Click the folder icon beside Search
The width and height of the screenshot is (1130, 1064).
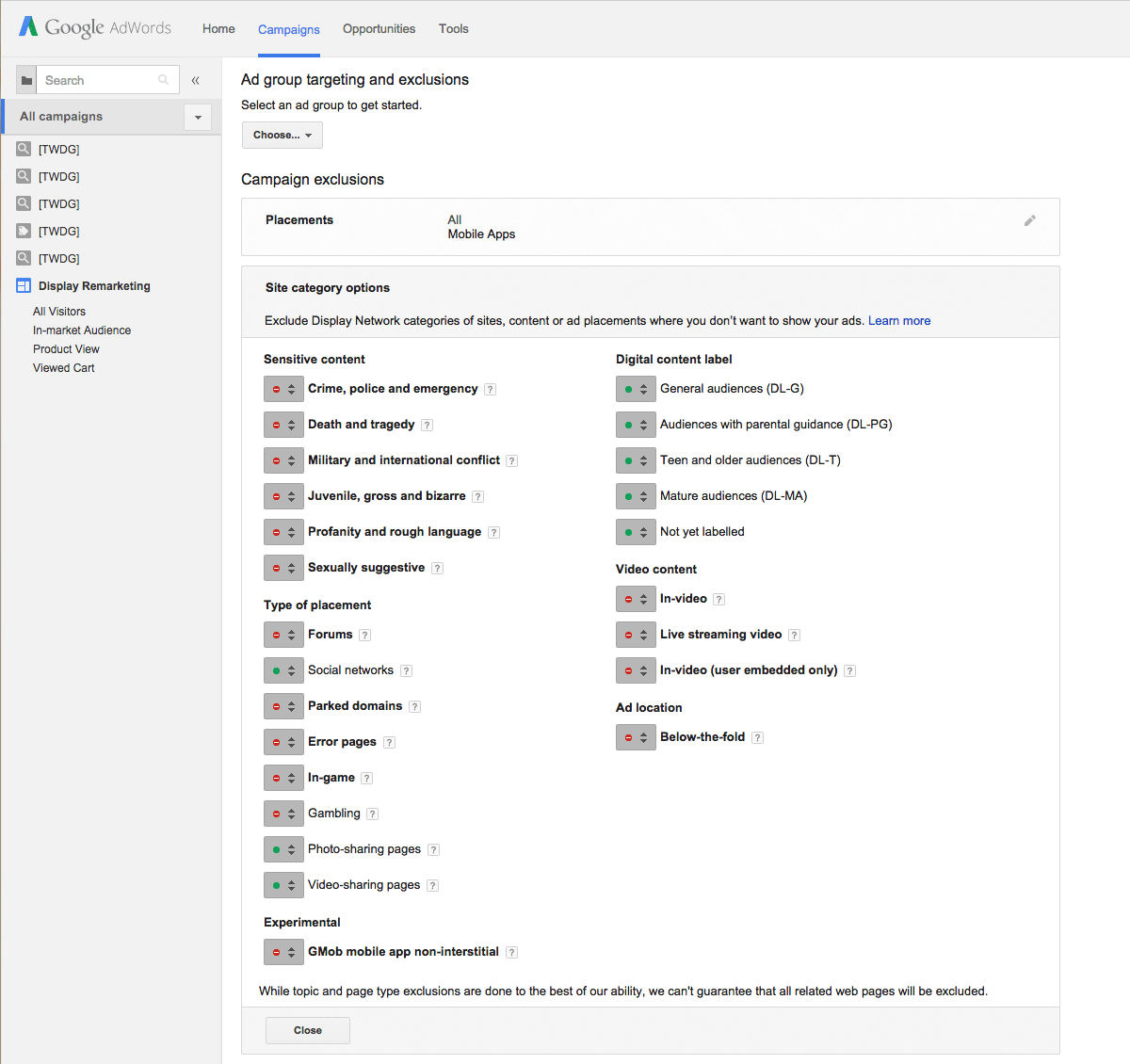[x=26, y=80]
